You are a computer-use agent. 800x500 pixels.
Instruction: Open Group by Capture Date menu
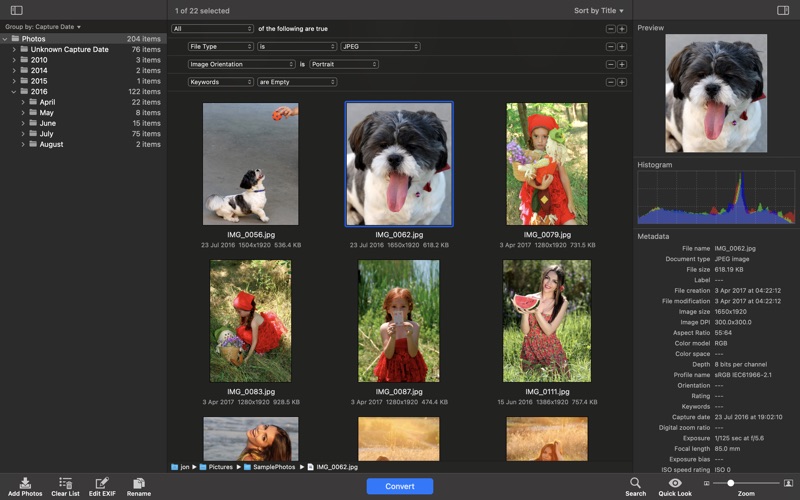[43, 27]
